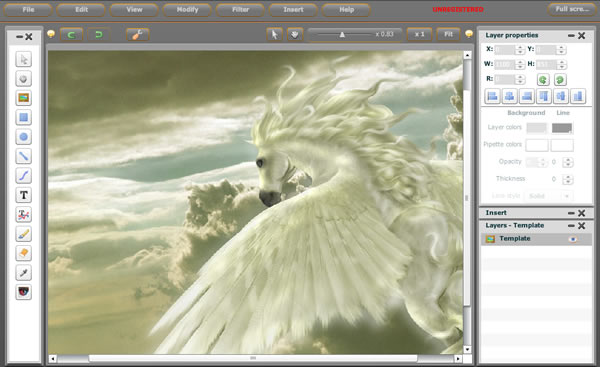The width and height of the screenshot is (600, 367).
Task: Select the gray sphere tool in toolbox
Action: click(24, 79)
